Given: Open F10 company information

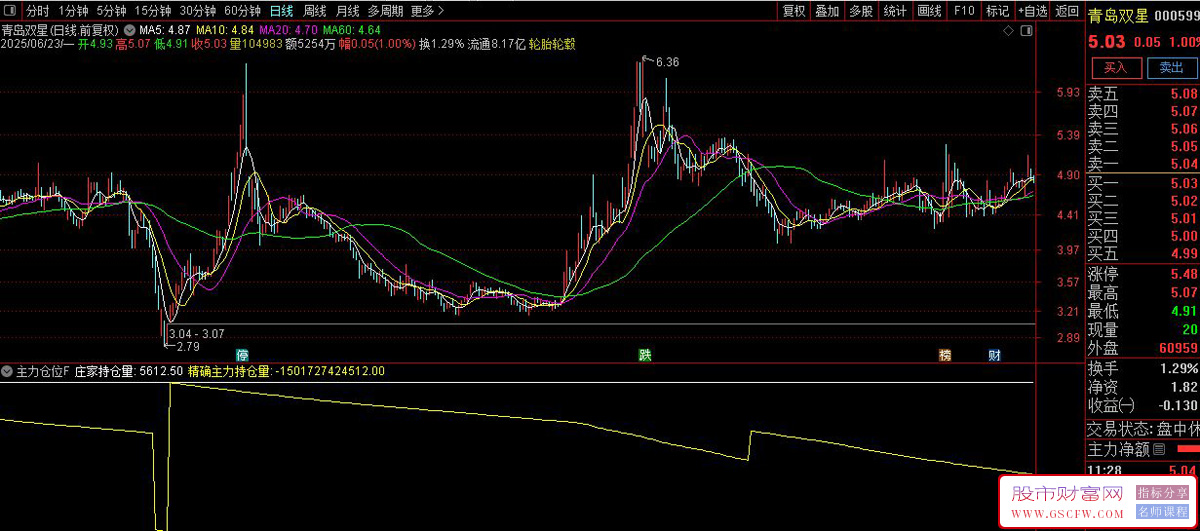Looking at the screenshot, I should click(x=963, y=11).
